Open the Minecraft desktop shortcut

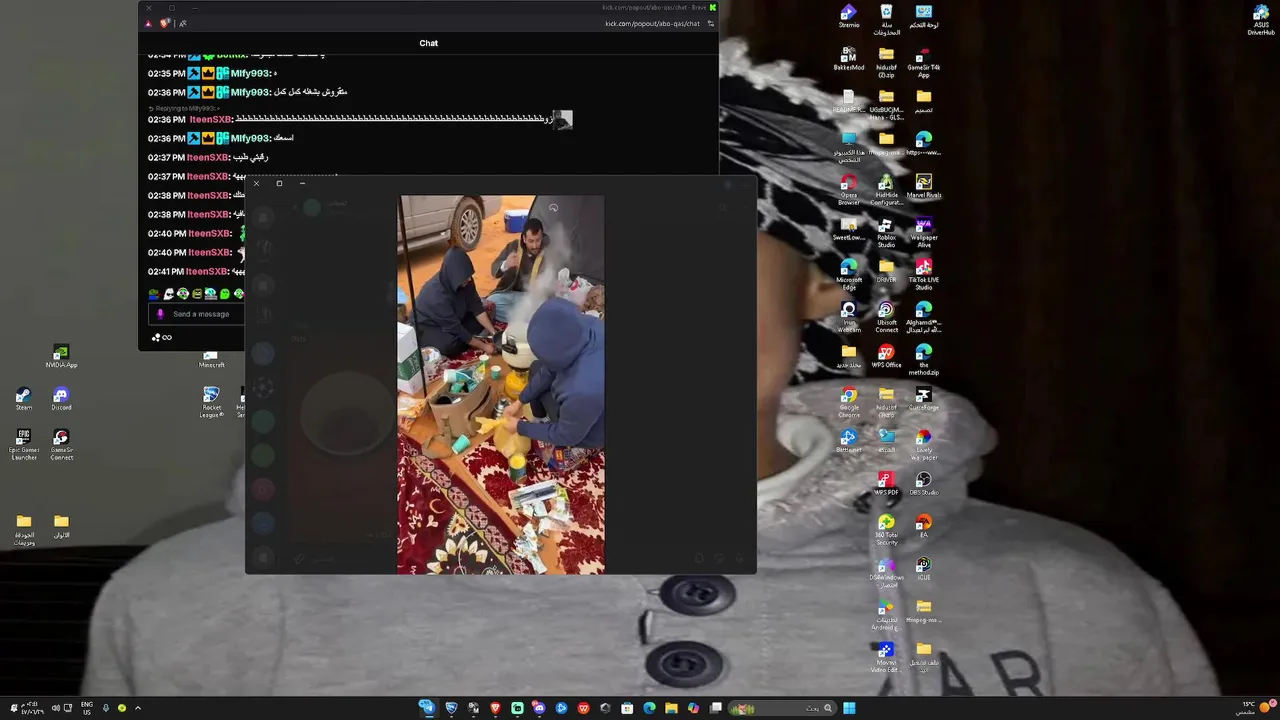coord(211,360)
